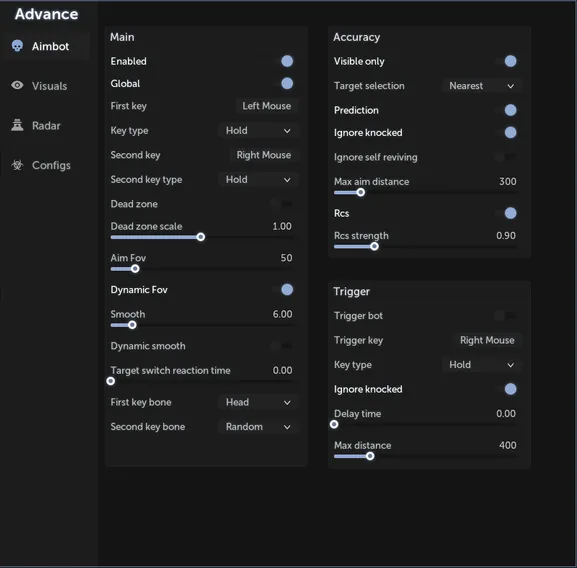Toggle Ignore knocked in Accuracy section
This screenshot has width=577, height=568.
tap(507, 132)
